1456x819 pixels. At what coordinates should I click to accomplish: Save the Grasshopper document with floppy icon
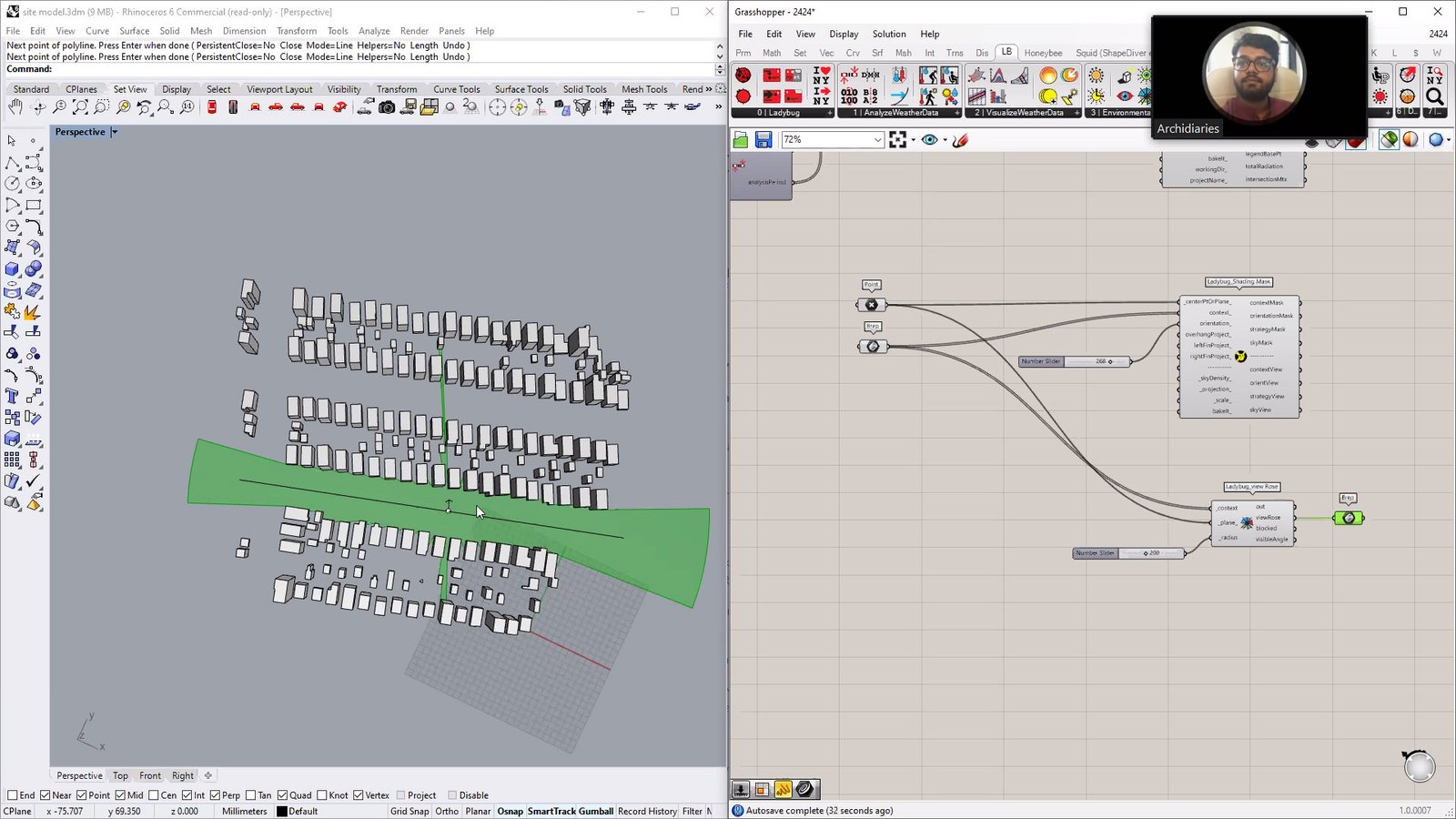point(763,140)
